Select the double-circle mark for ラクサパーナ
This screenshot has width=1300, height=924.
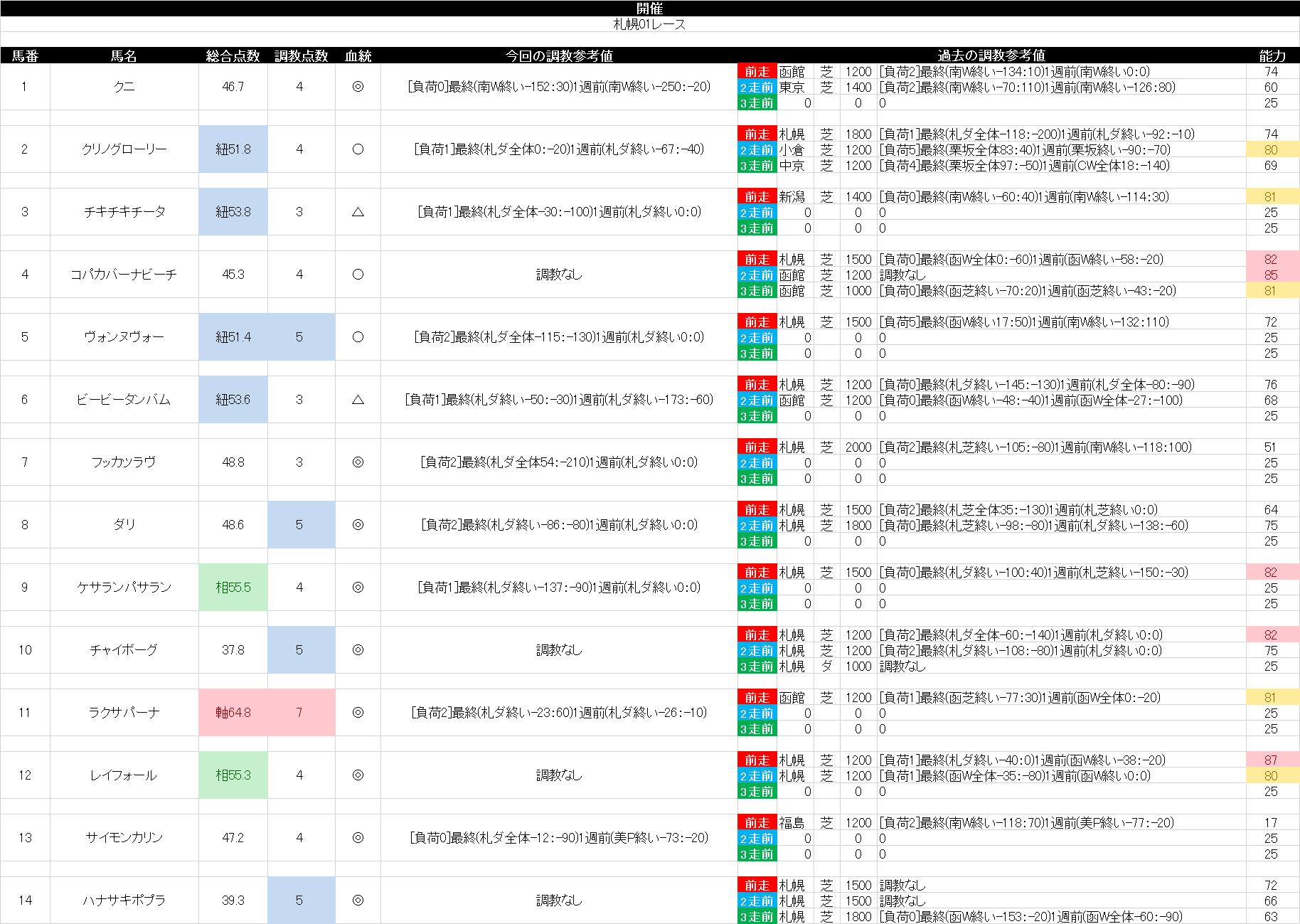[358, 713]
